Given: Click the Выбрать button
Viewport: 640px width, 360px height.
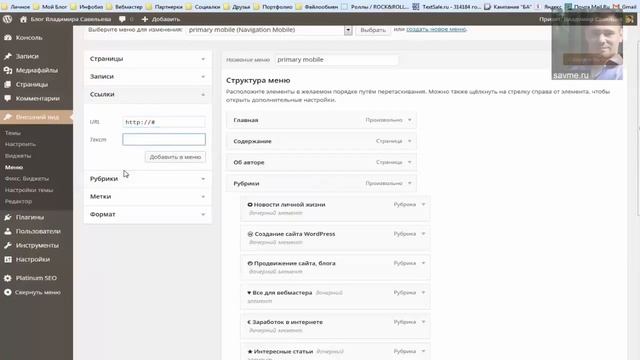Looking at the screenshot, I should [373, 30].
